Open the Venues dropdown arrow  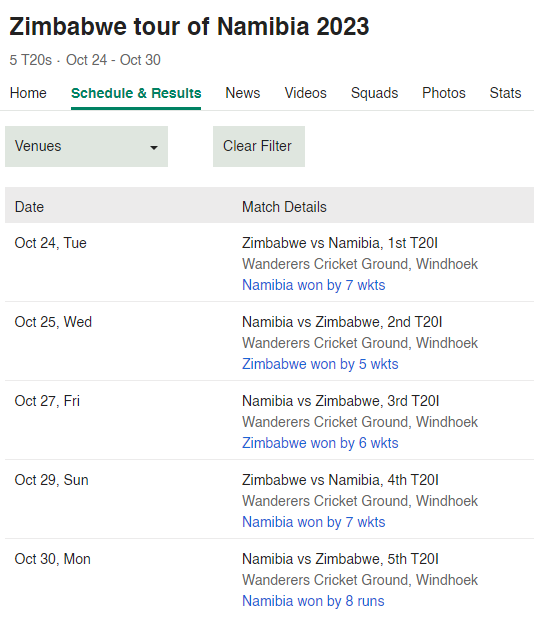(153, 147)
